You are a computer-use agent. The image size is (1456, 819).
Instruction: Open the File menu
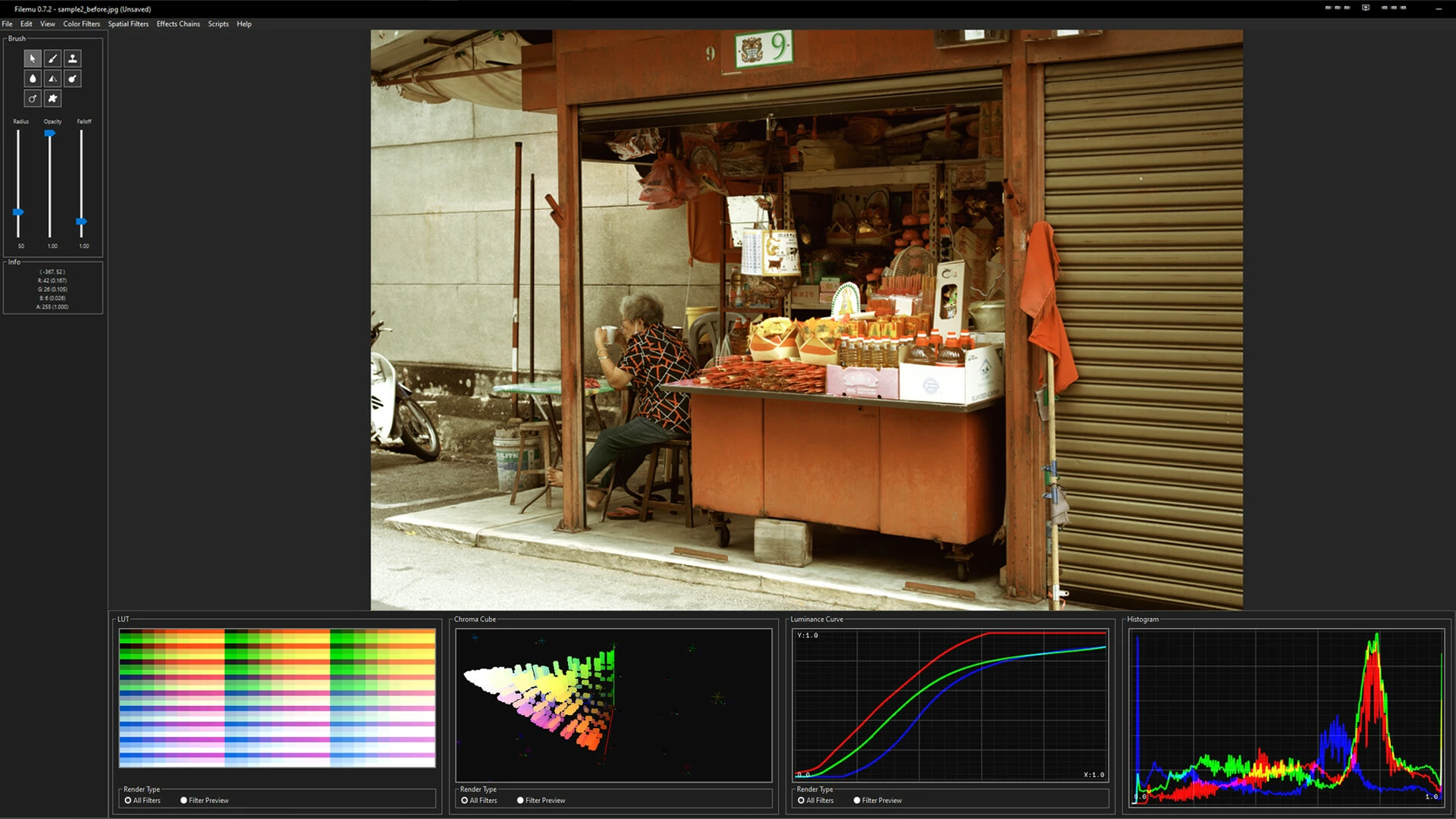coord(8,24)
